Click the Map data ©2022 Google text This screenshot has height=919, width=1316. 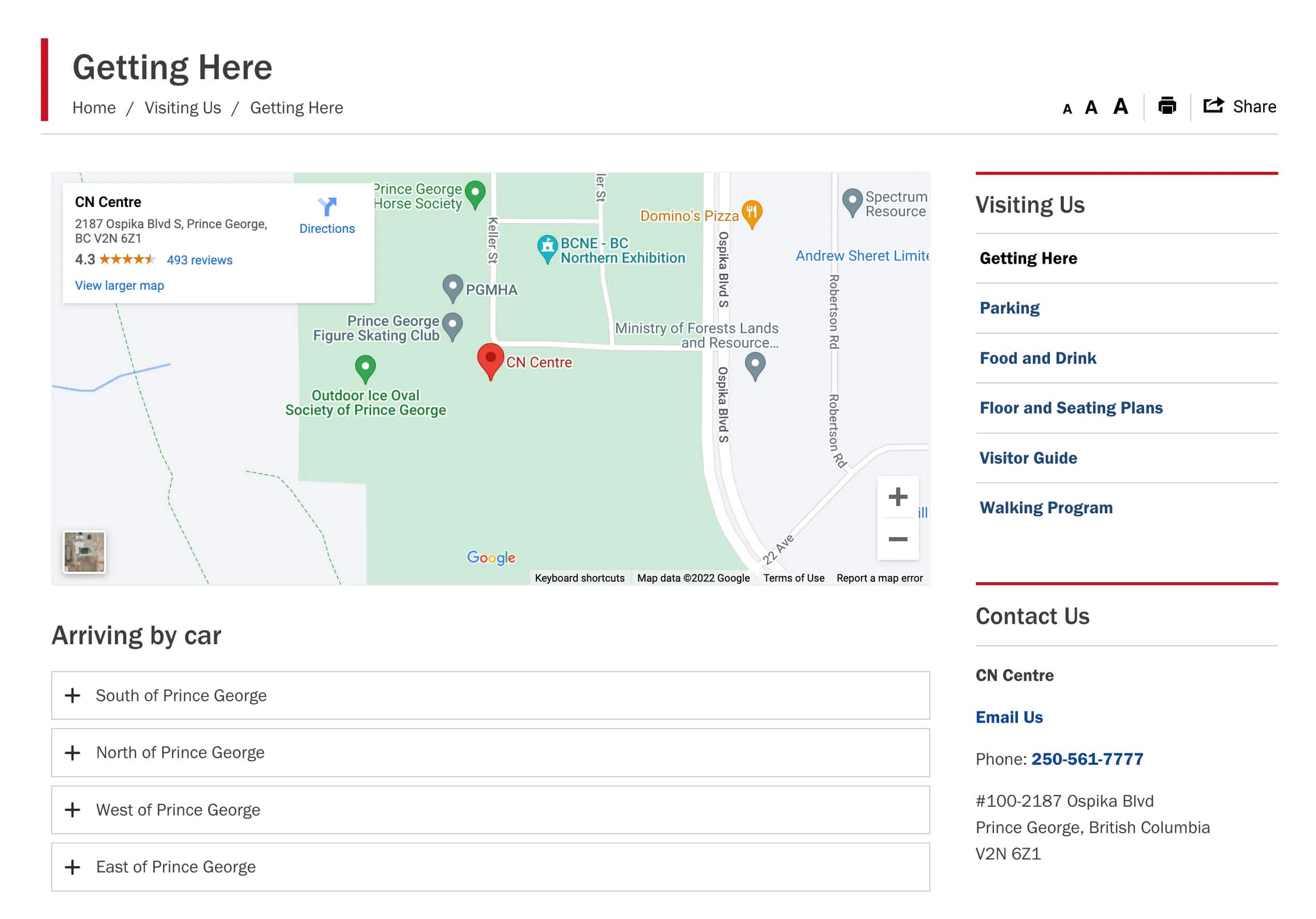[693, 578]
